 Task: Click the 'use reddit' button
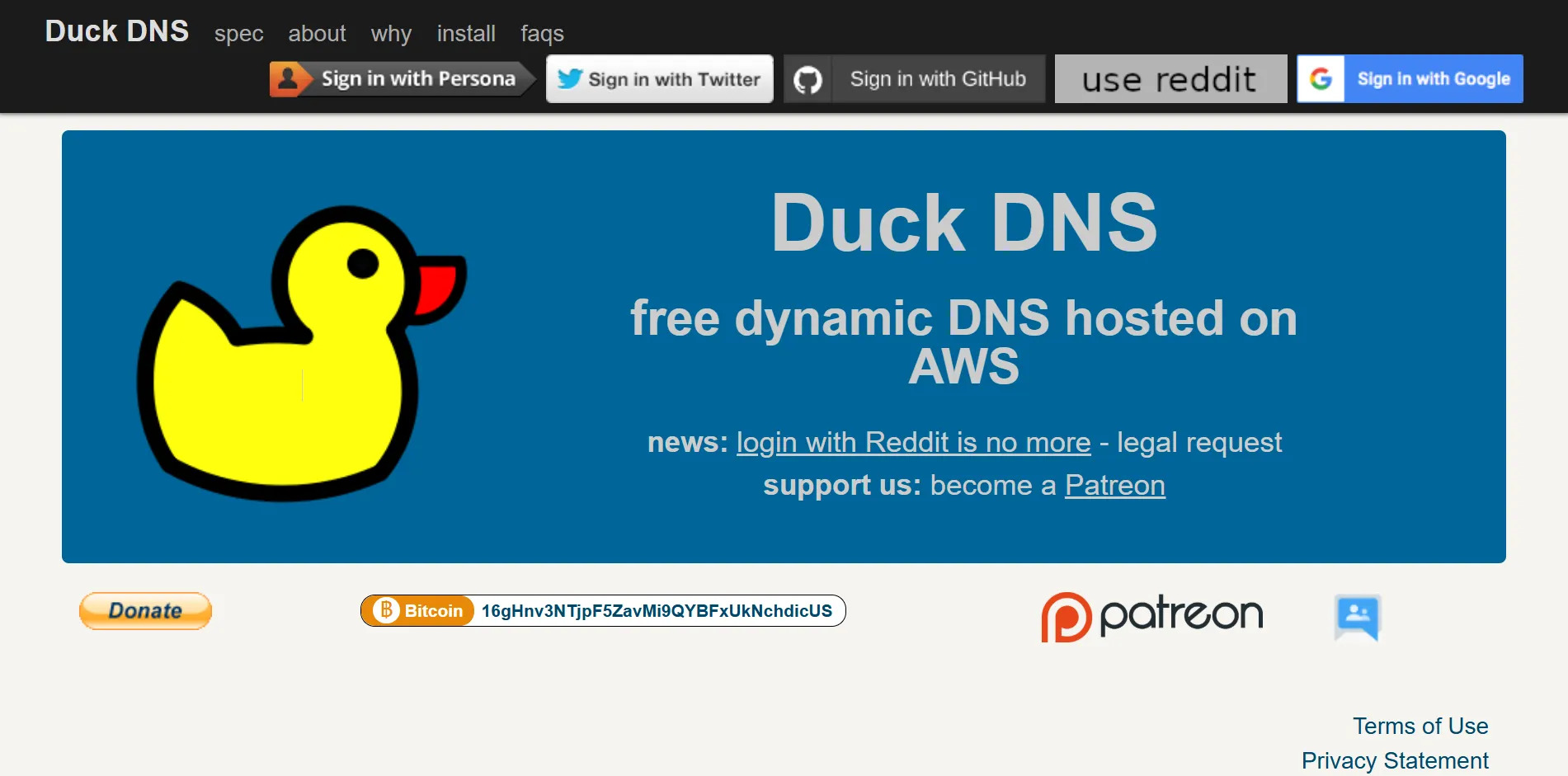(1170, 78)
